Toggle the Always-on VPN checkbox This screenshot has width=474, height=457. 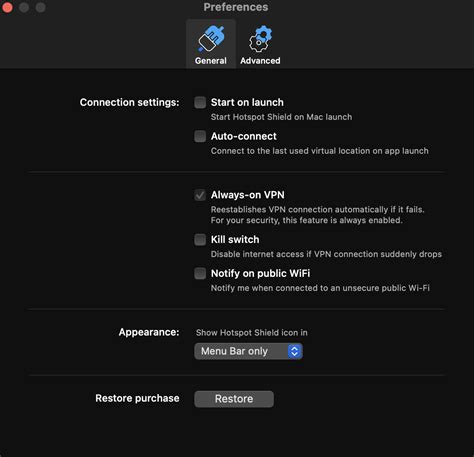coord(200,195)
